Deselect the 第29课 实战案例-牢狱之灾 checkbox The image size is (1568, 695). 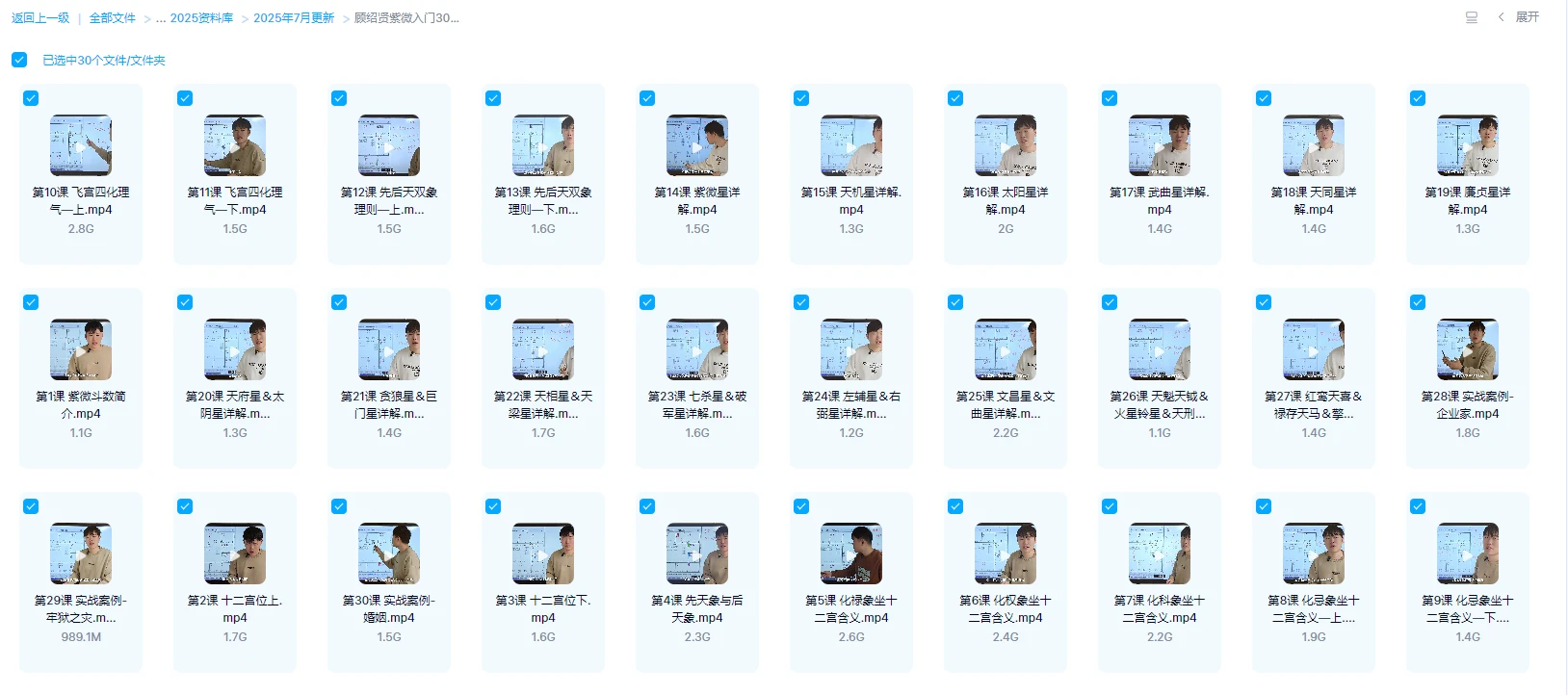pos(31,506)
